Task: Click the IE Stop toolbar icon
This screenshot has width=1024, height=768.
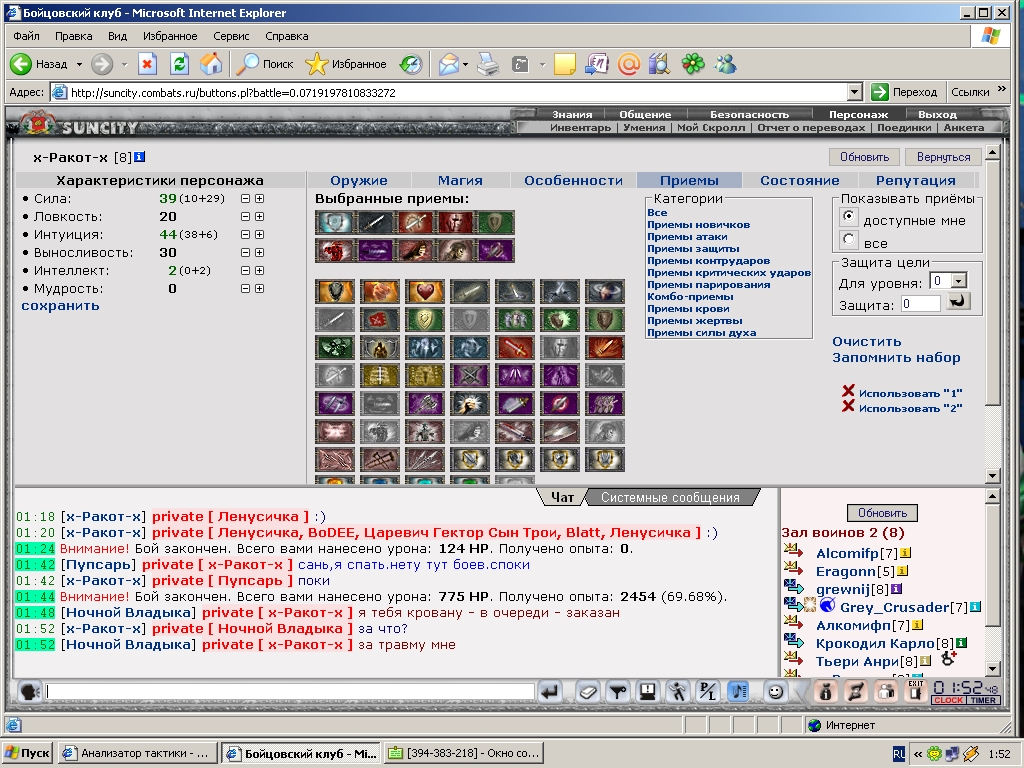Action: [148, 64]
